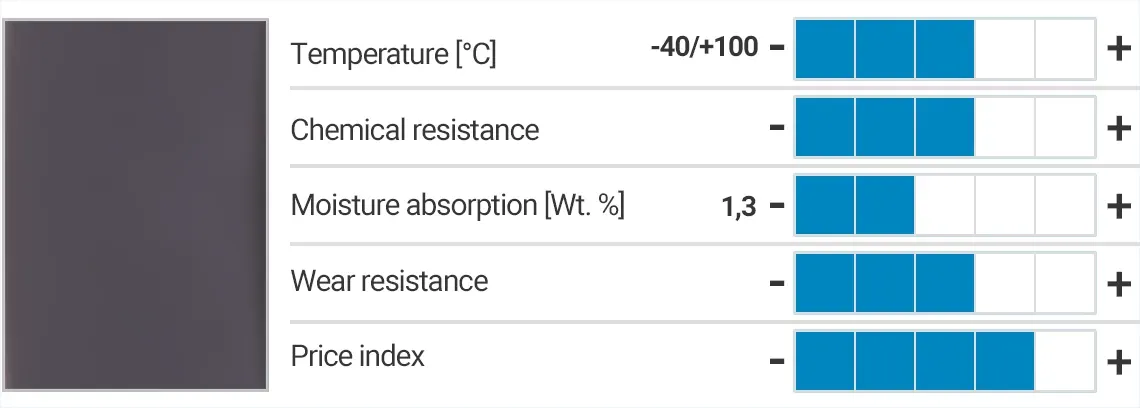Click the Temperature rating bar

(x=945, y=48)
